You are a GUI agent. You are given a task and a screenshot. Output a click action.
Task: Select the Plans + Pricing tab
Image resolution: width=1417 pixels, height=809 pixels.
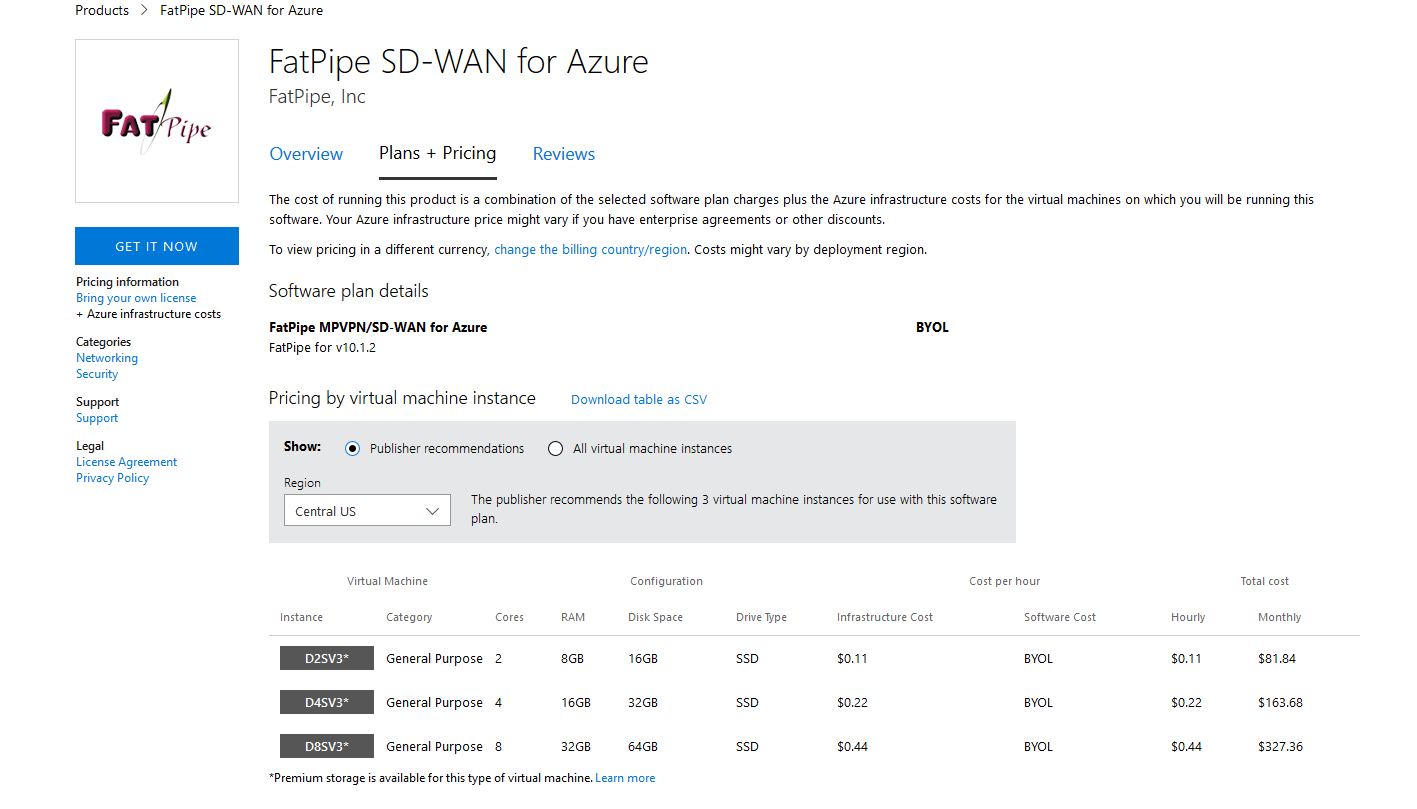pyautogui.click(x=438, y=154)
